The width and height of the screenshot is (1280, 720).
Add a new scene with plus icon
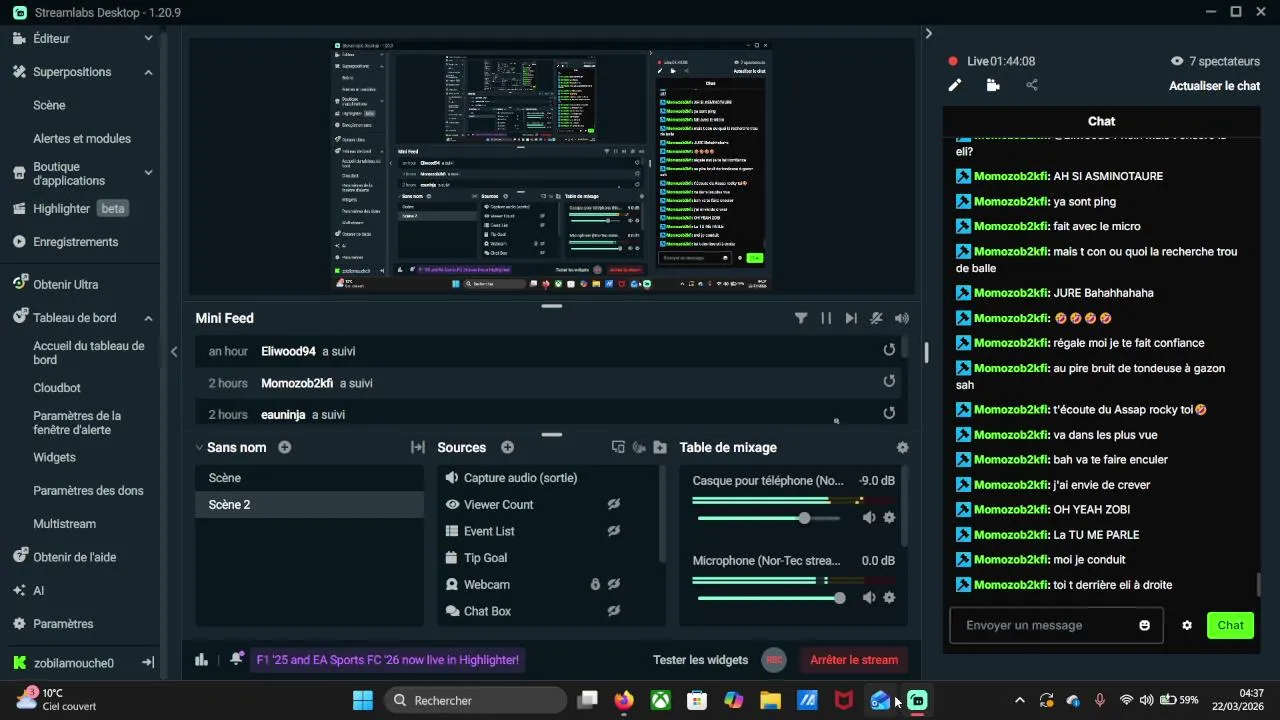click(285, 447)
